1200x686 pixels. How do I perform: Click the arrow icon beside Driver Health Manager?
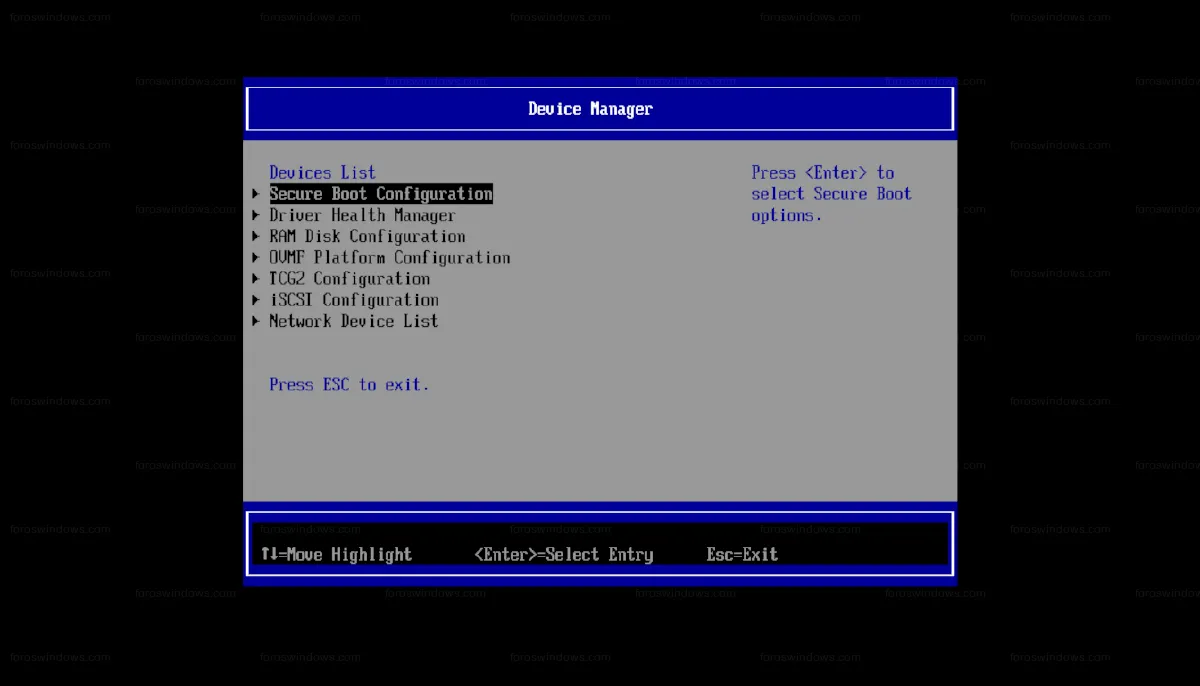click(256, 214)
